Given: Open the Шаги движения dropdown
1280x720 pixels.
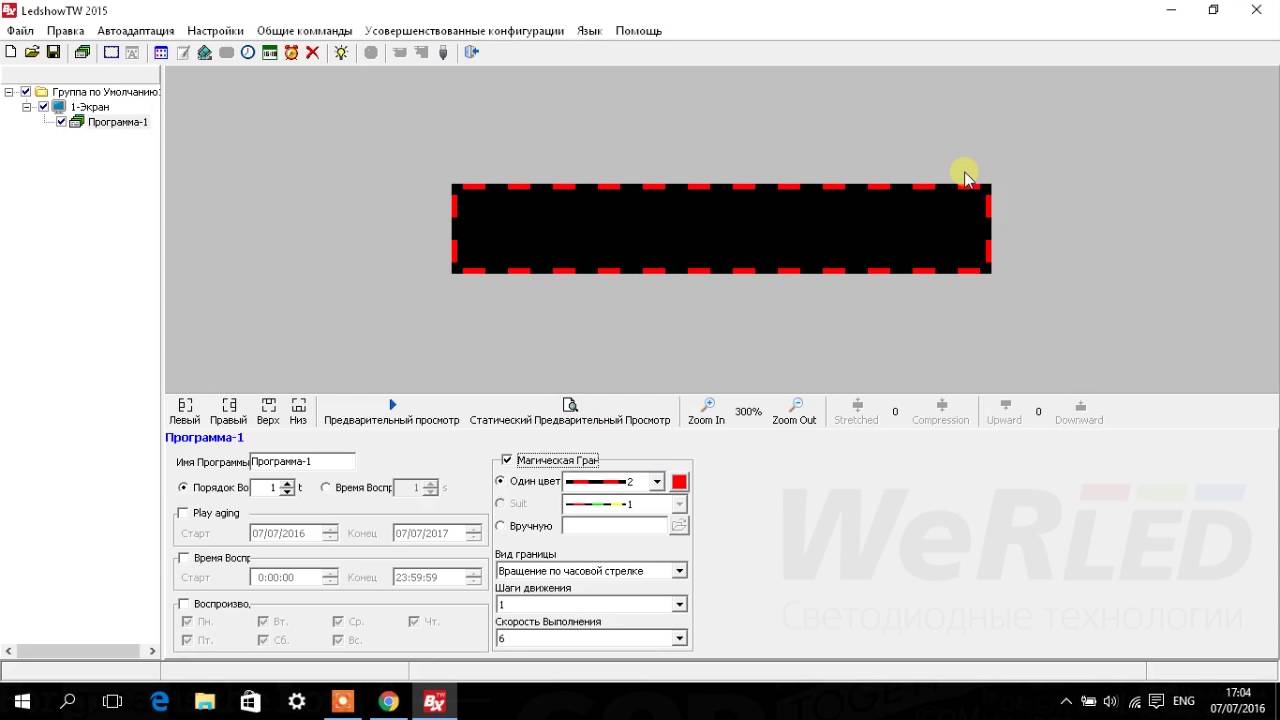Looking at the screenshot, I should click(x=679, y=604).
